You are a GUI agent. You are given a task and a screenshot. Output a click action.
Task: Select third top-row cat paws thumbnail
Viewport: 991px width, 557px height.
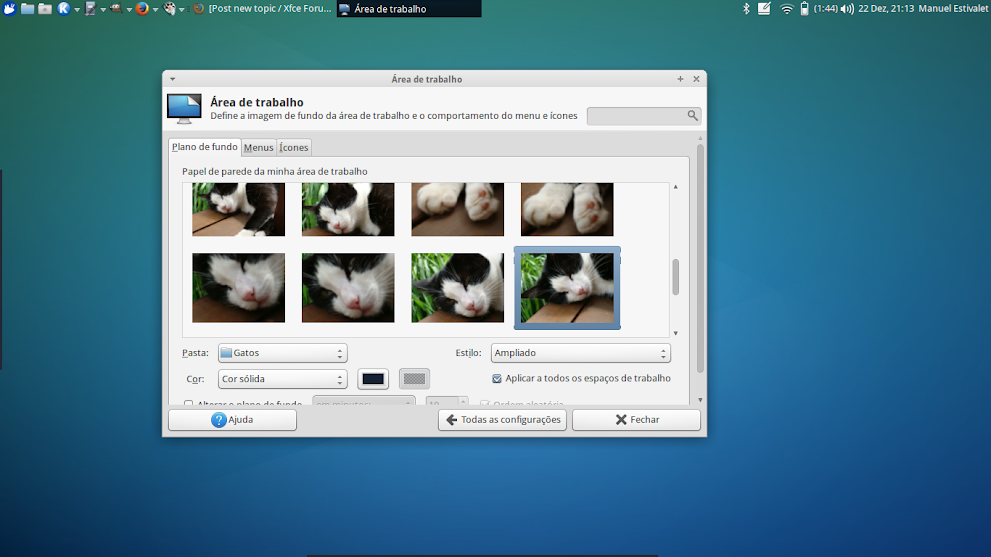coord(458,209)
